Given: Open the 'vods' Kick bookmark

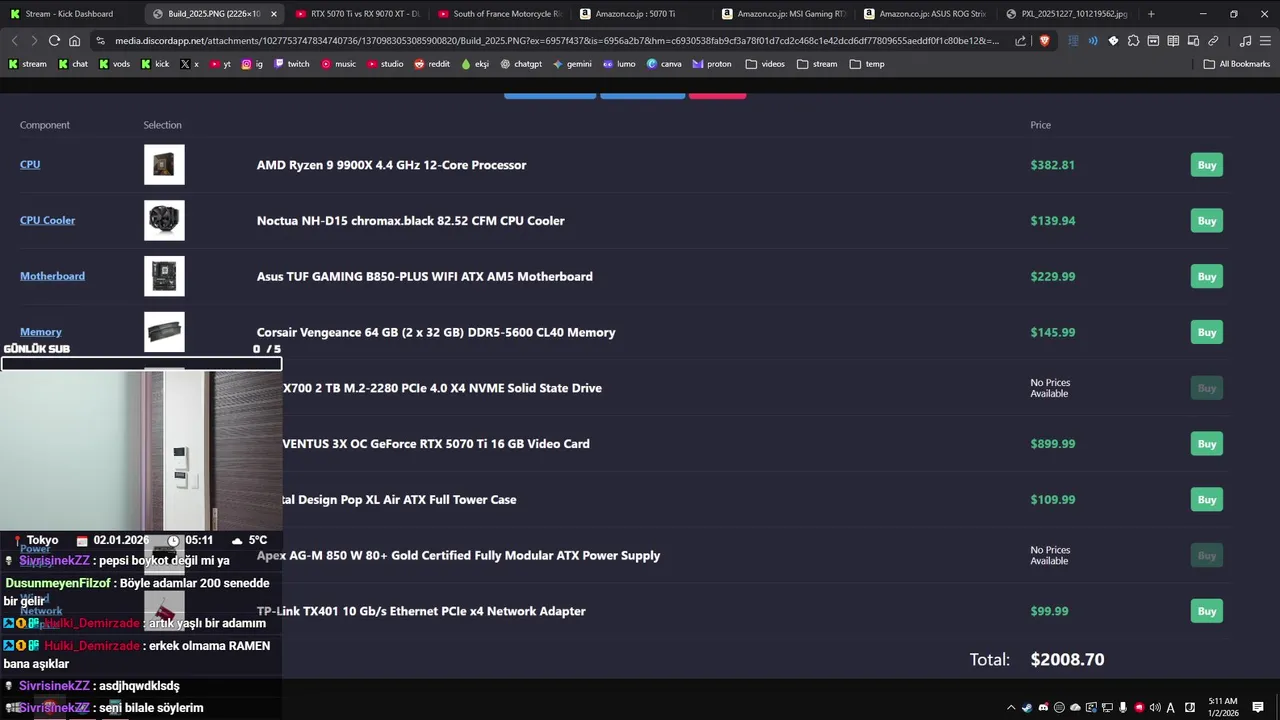Looking at the screenshot, I should [115, 64].
